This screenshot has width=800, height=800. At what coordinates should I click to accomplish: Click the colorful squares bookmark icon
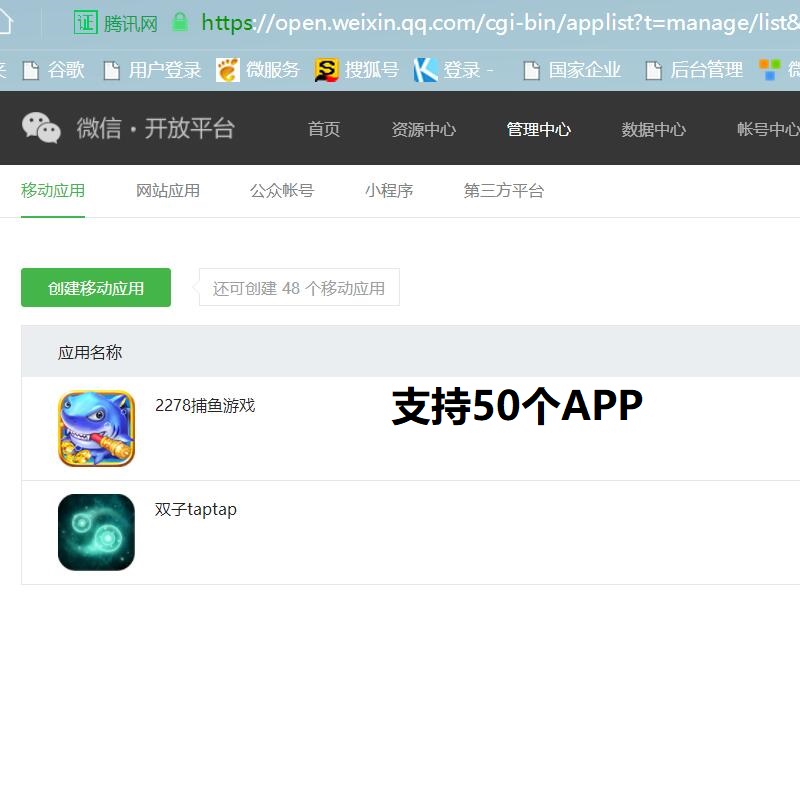pos(769,69)
